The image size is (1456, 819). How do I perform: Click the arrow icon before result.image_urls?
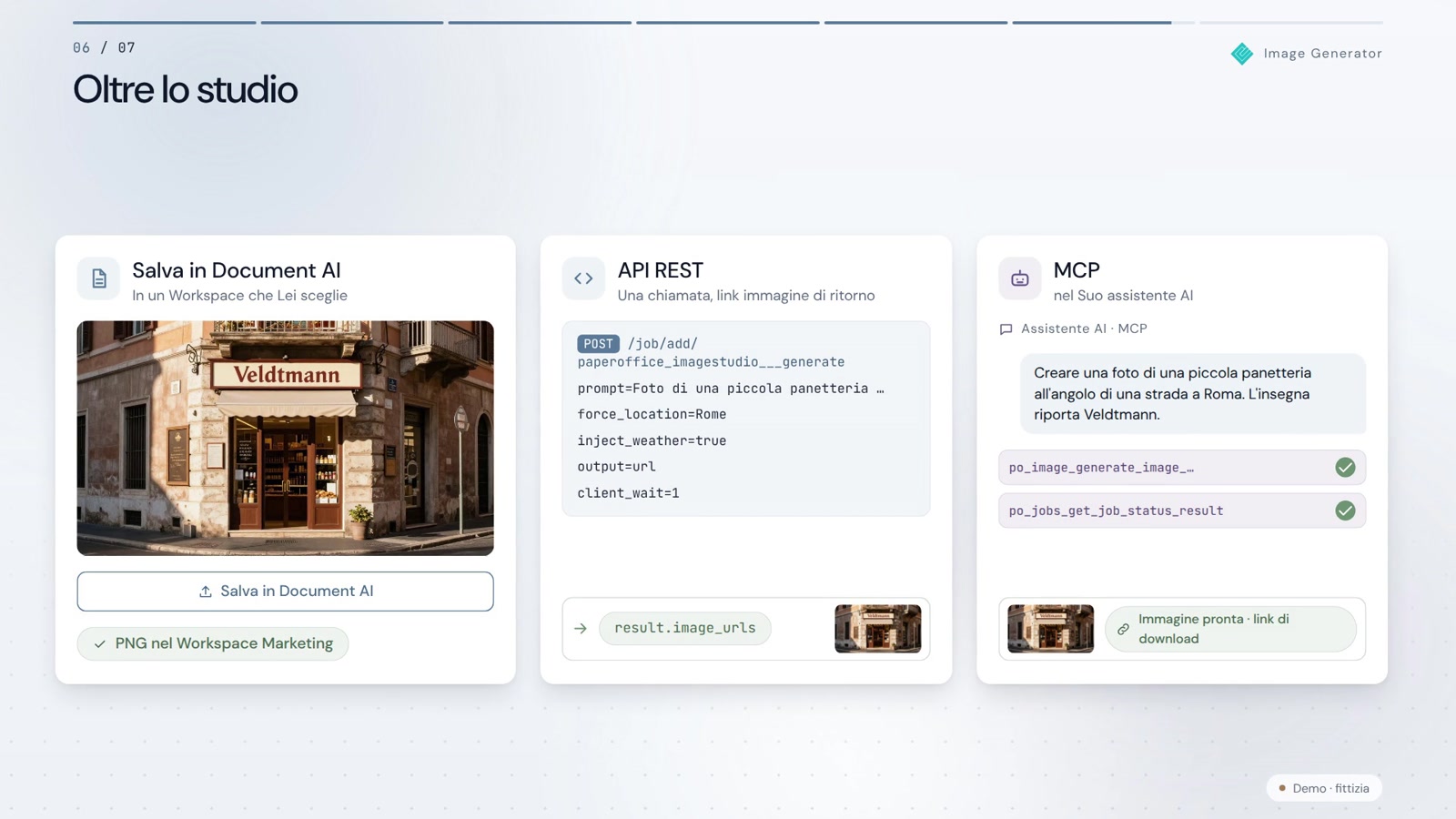581,629
